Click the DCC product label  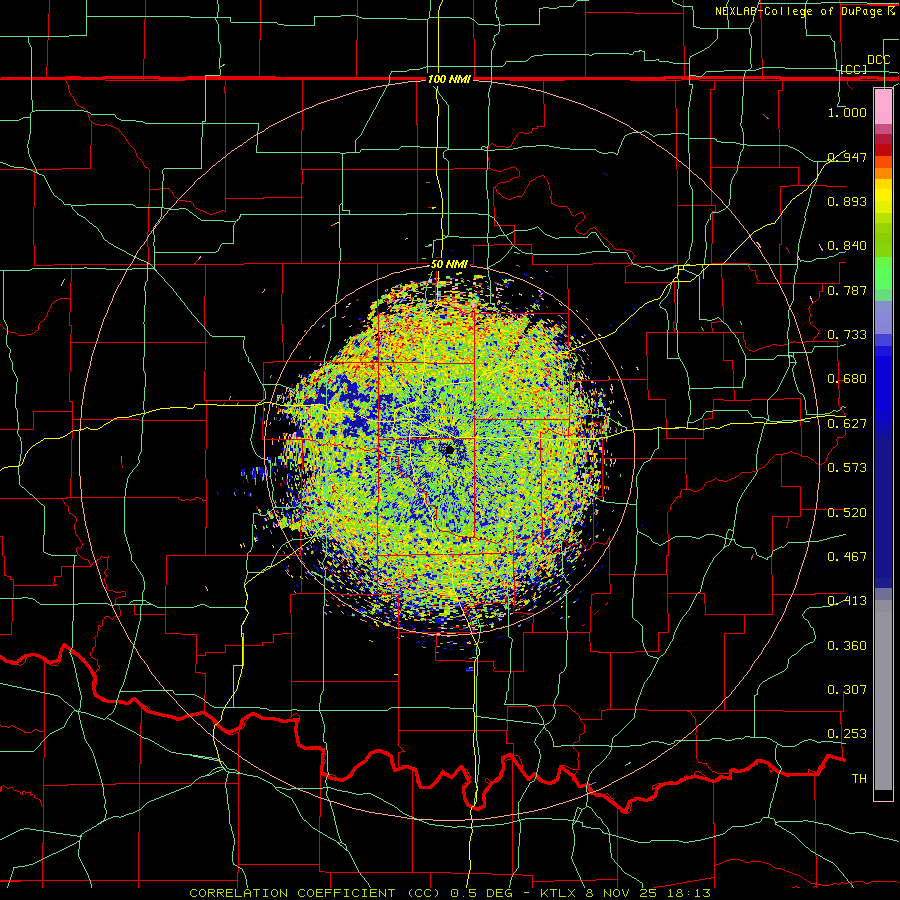point(878,60)
